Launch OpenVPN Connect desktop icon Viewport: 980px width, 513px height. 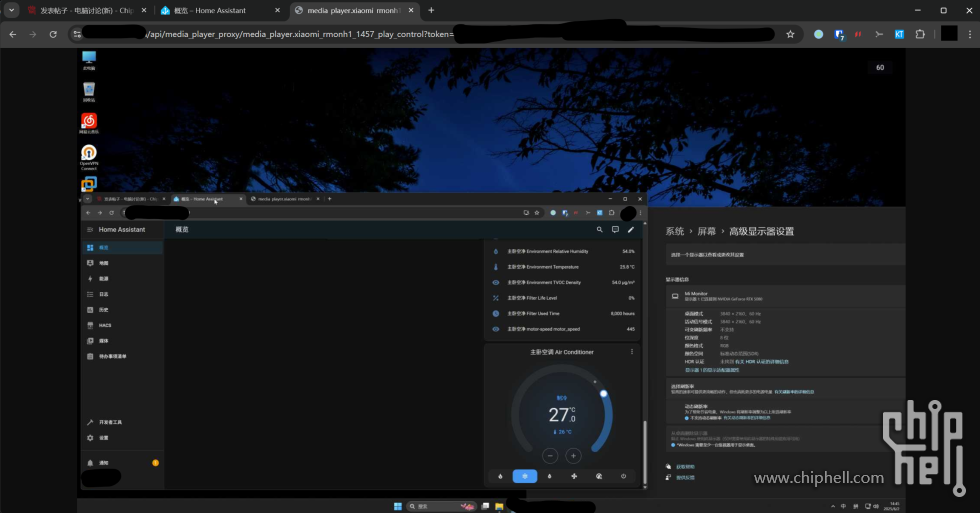point(89,157)
